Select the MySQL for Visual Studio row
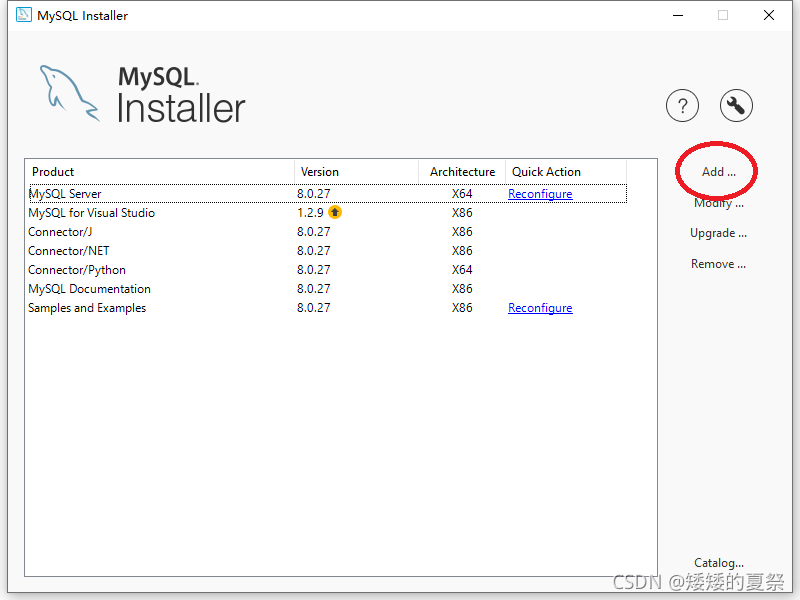 coord(328,213)
